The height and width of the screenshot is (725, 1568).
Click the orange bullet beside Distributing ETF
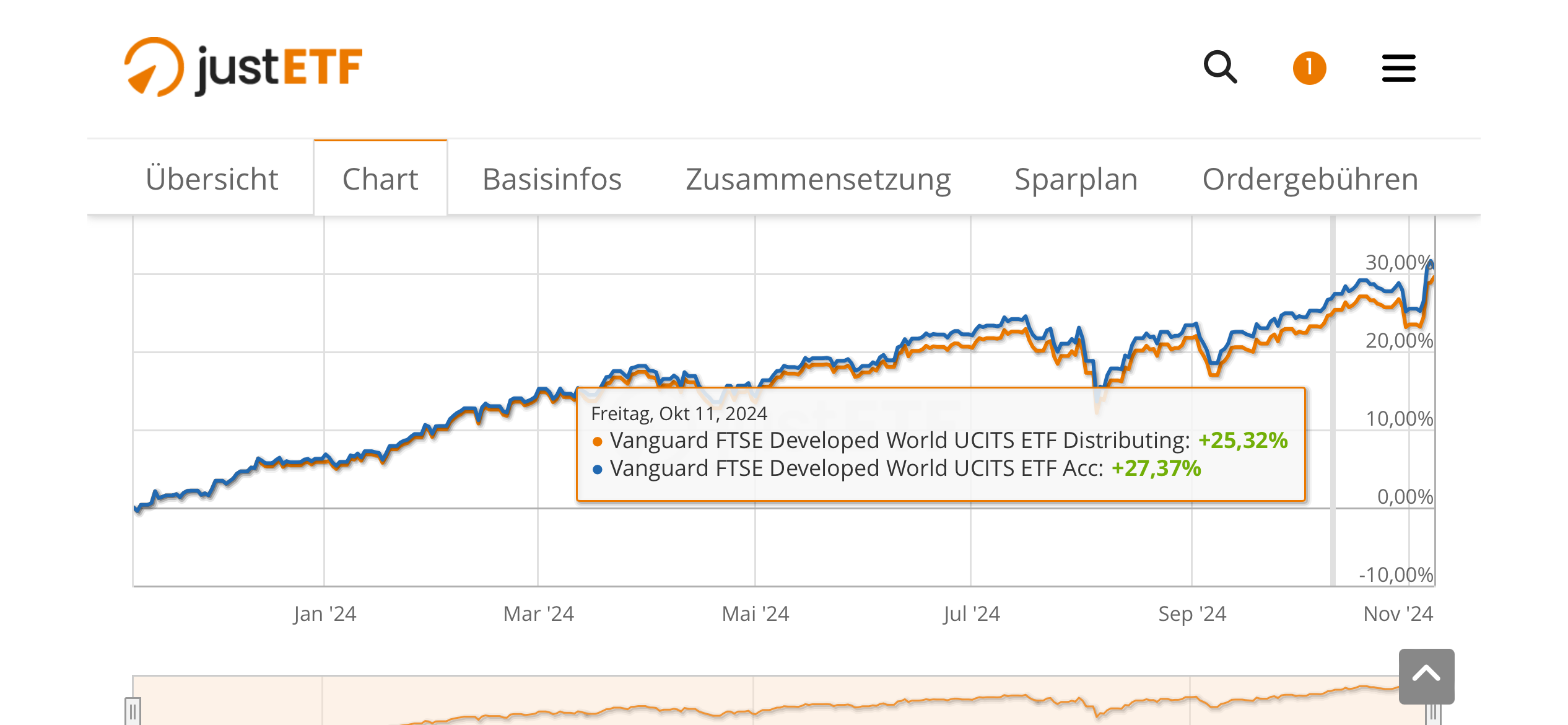(597, 441)
